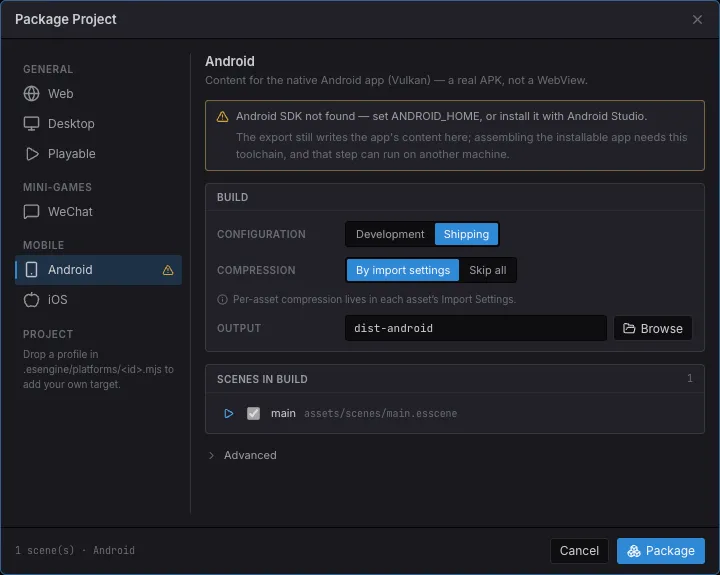This screenshot has width=720, height=575.
Task: Select the Web platform globe icon
Action: point(31,93)
